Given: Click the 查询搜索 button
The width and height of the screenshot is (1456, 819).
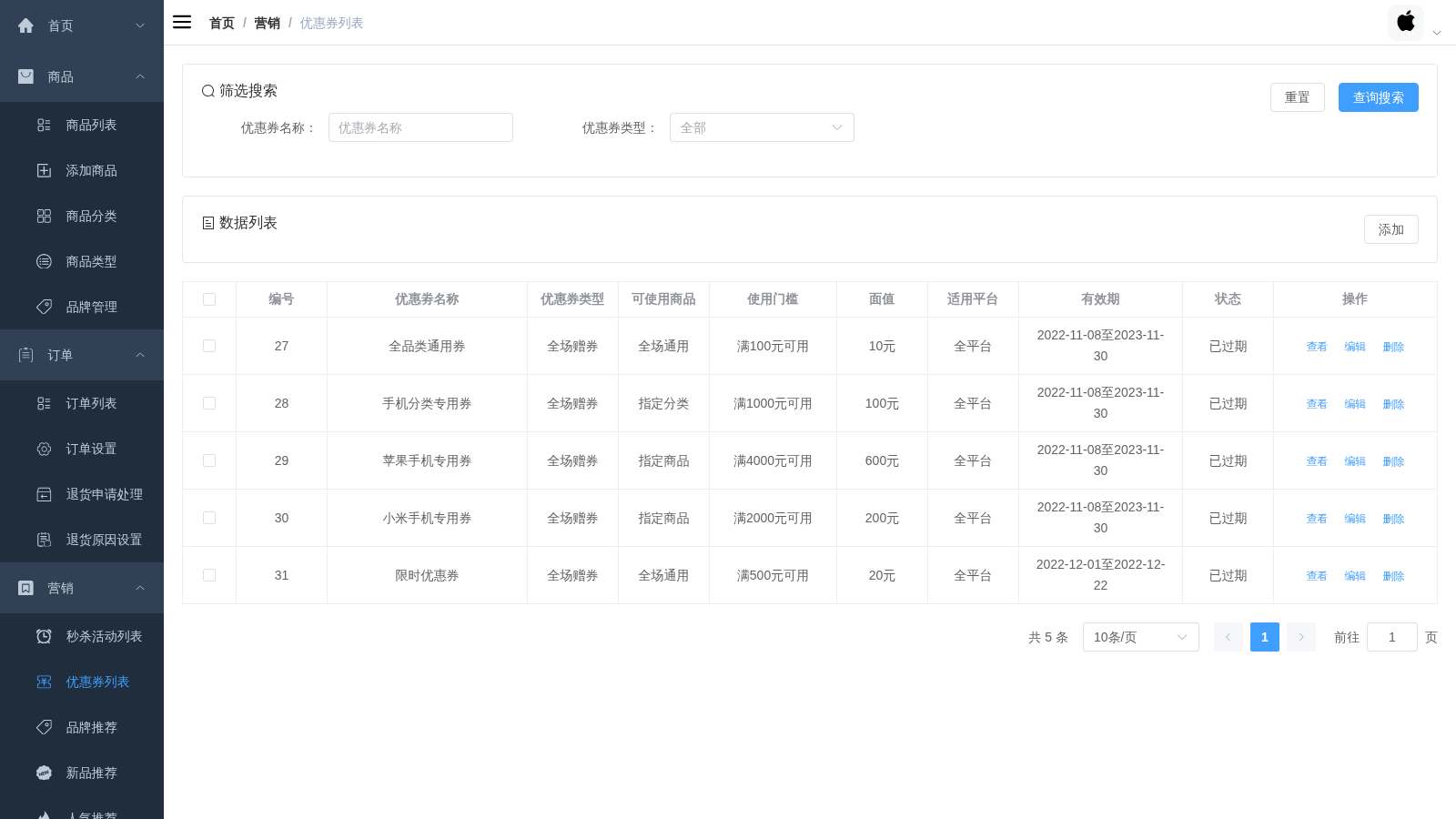Looking at the screenshot, I should [1379, 97].
